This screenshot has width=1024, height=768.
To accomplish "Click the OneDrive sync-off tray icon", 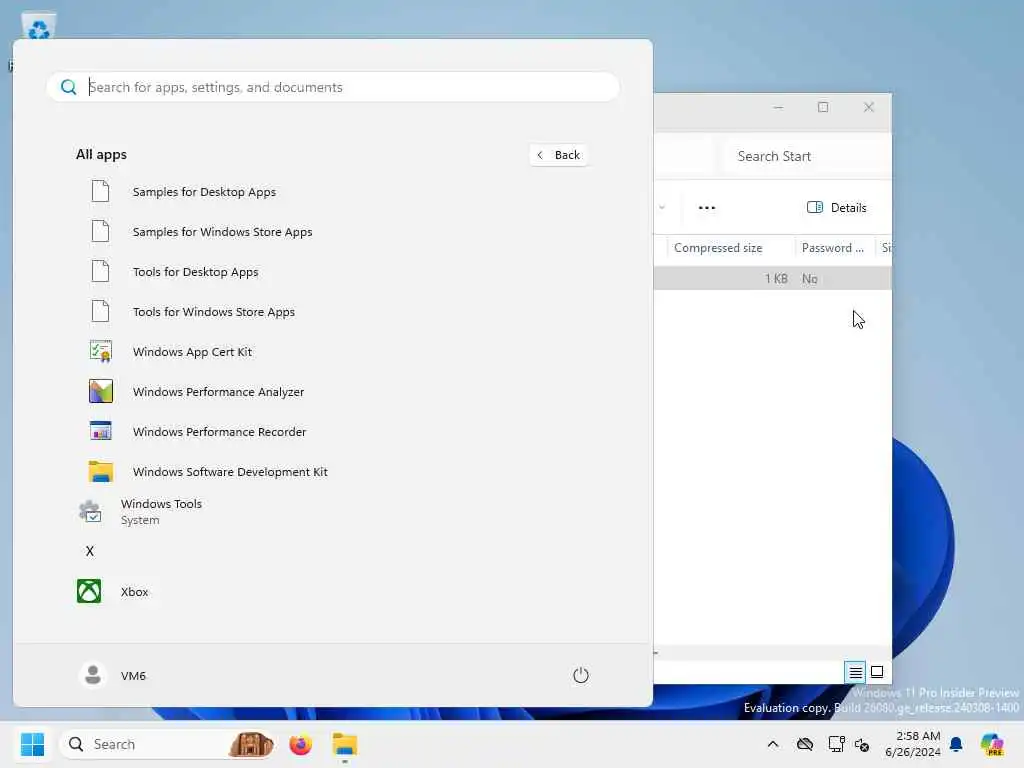I will [805, 744].
